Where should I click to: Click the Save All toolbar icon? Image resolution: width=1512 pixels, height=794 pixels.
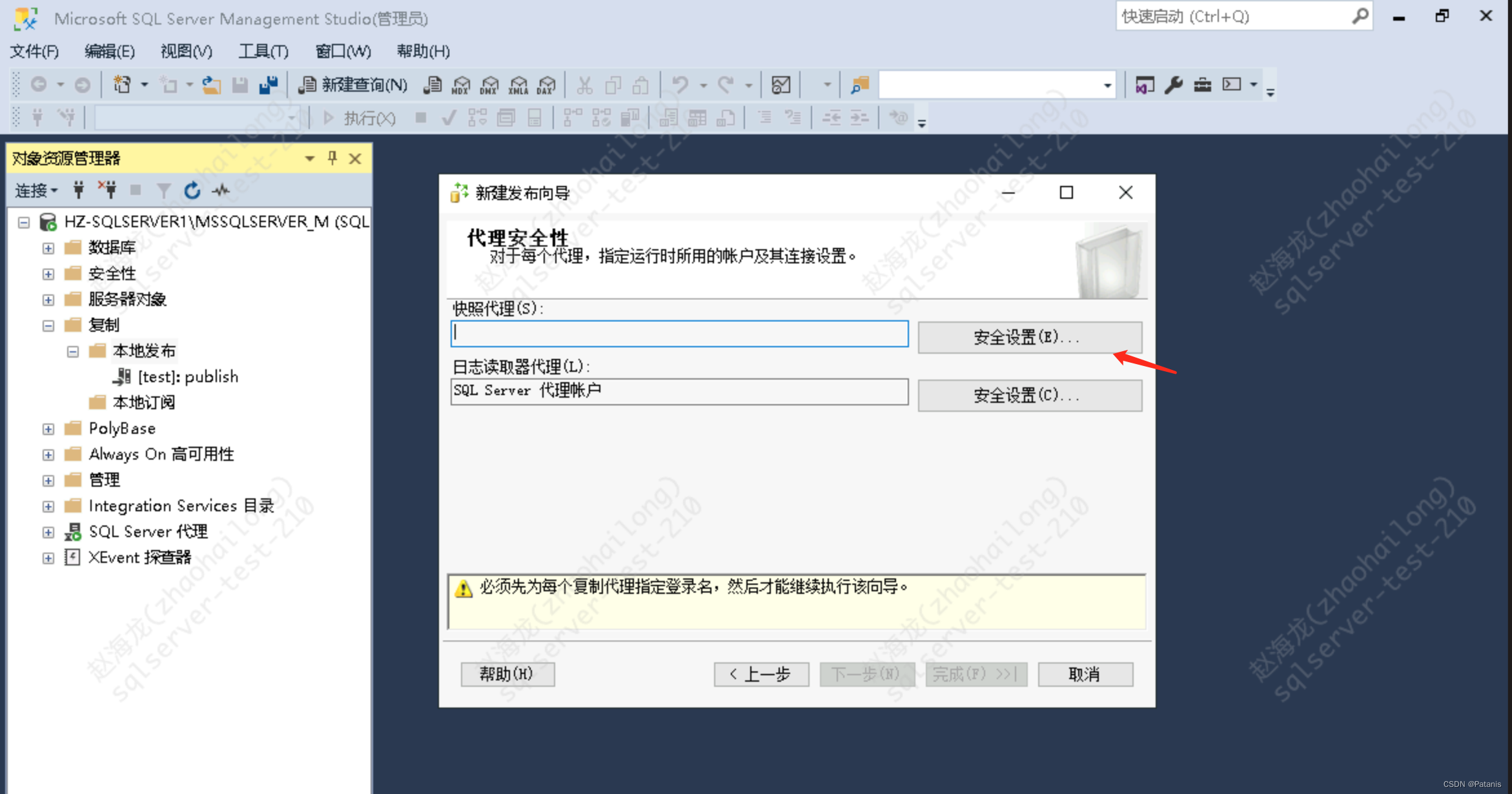pos(268,85)
